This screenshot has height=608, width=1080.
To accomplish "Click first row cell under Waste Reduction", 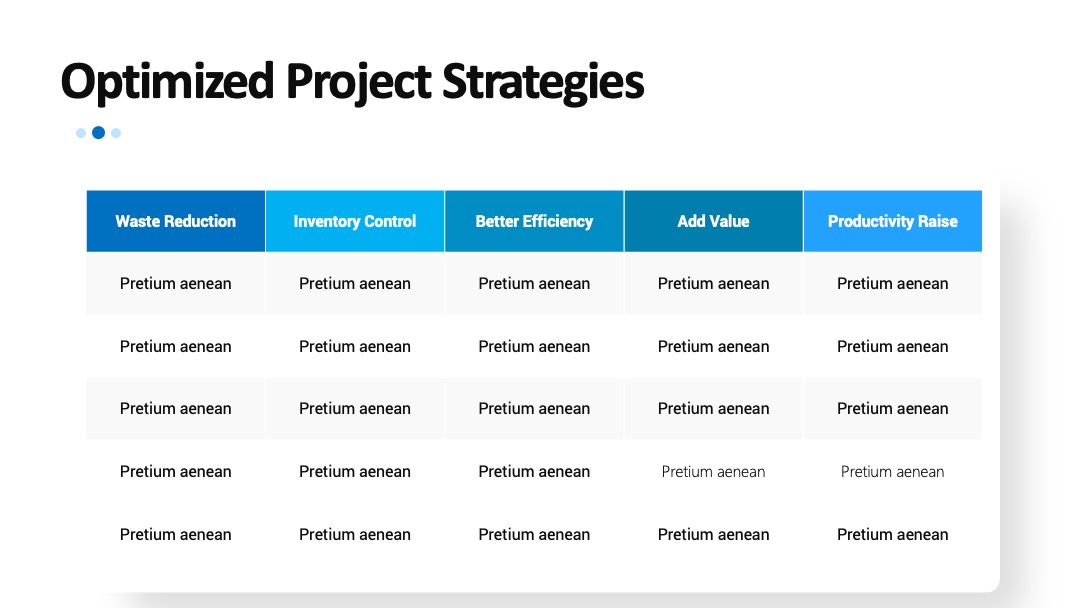I will point(176,284).
